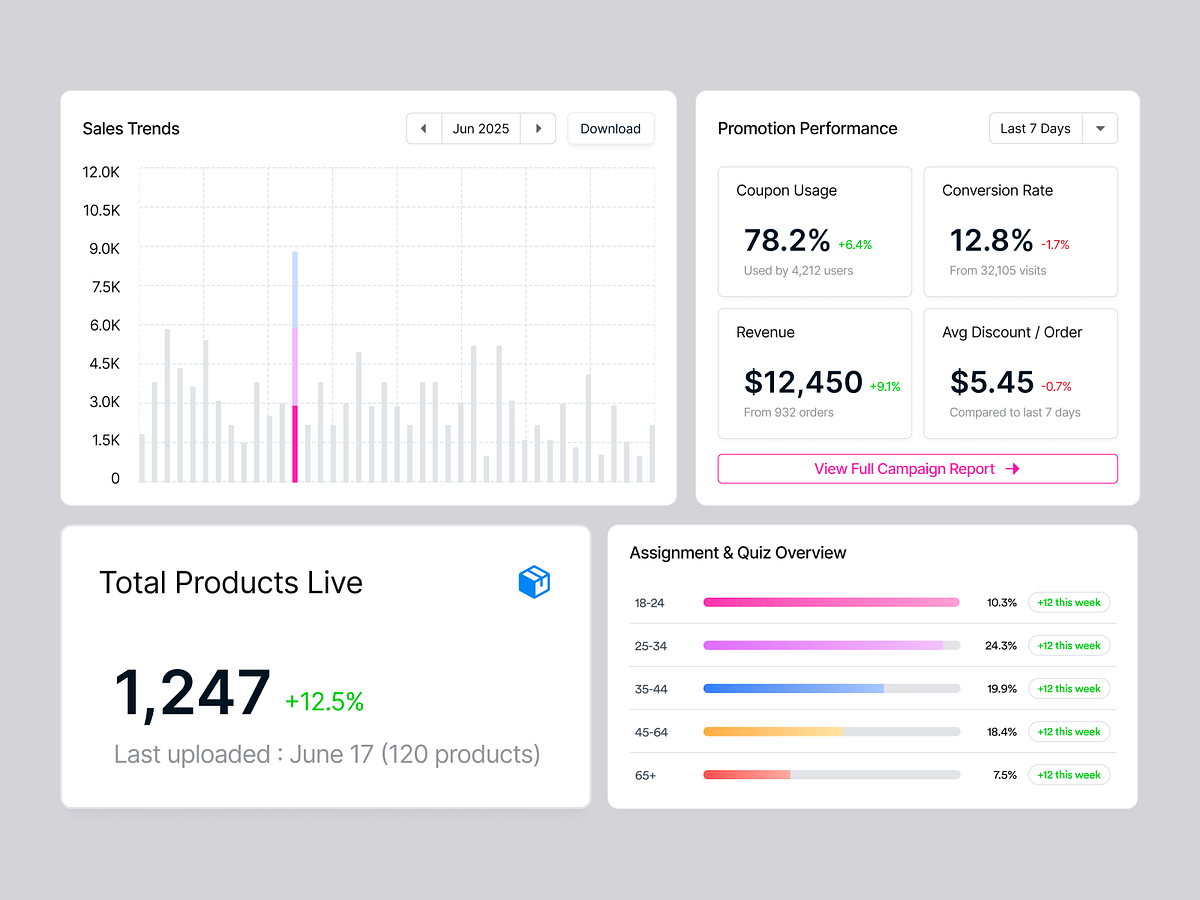Open the Last 7 Days dropdown arrow
Image resolution: width=1200 pixels, height=900 pixels.
pos(1100,129)
